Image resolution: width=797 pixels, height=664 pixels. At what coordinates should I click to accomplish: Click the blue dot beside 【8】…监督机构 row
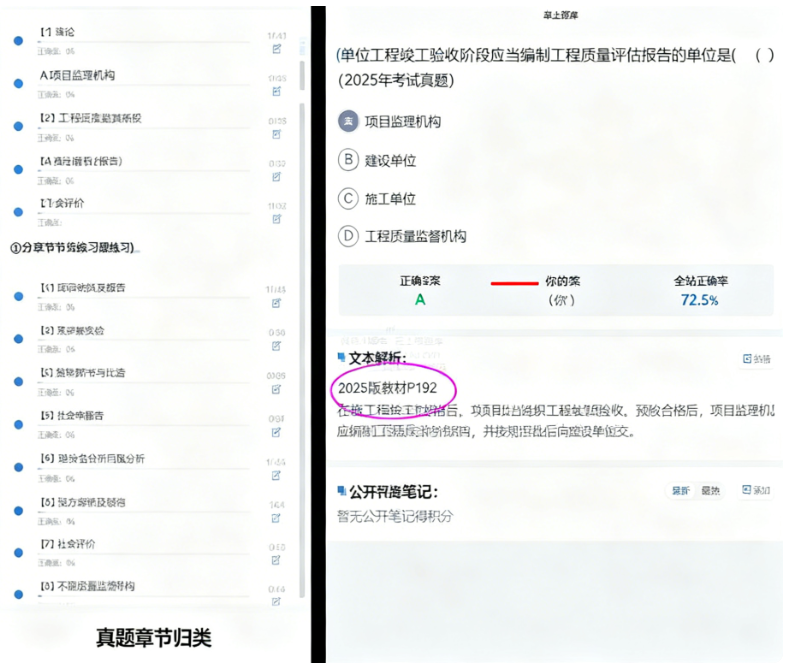[18, 594]
